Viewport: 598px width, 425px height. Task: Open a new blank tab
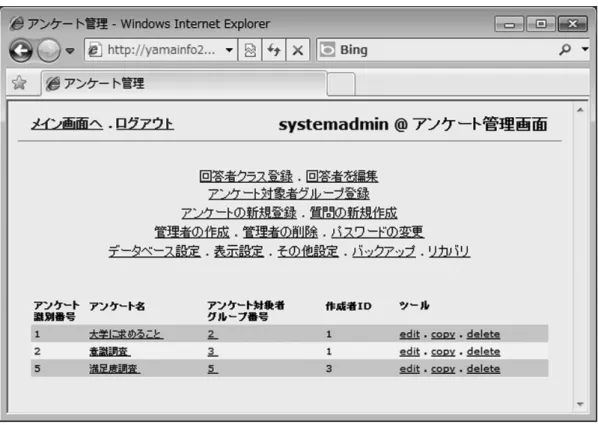point(341,84)
